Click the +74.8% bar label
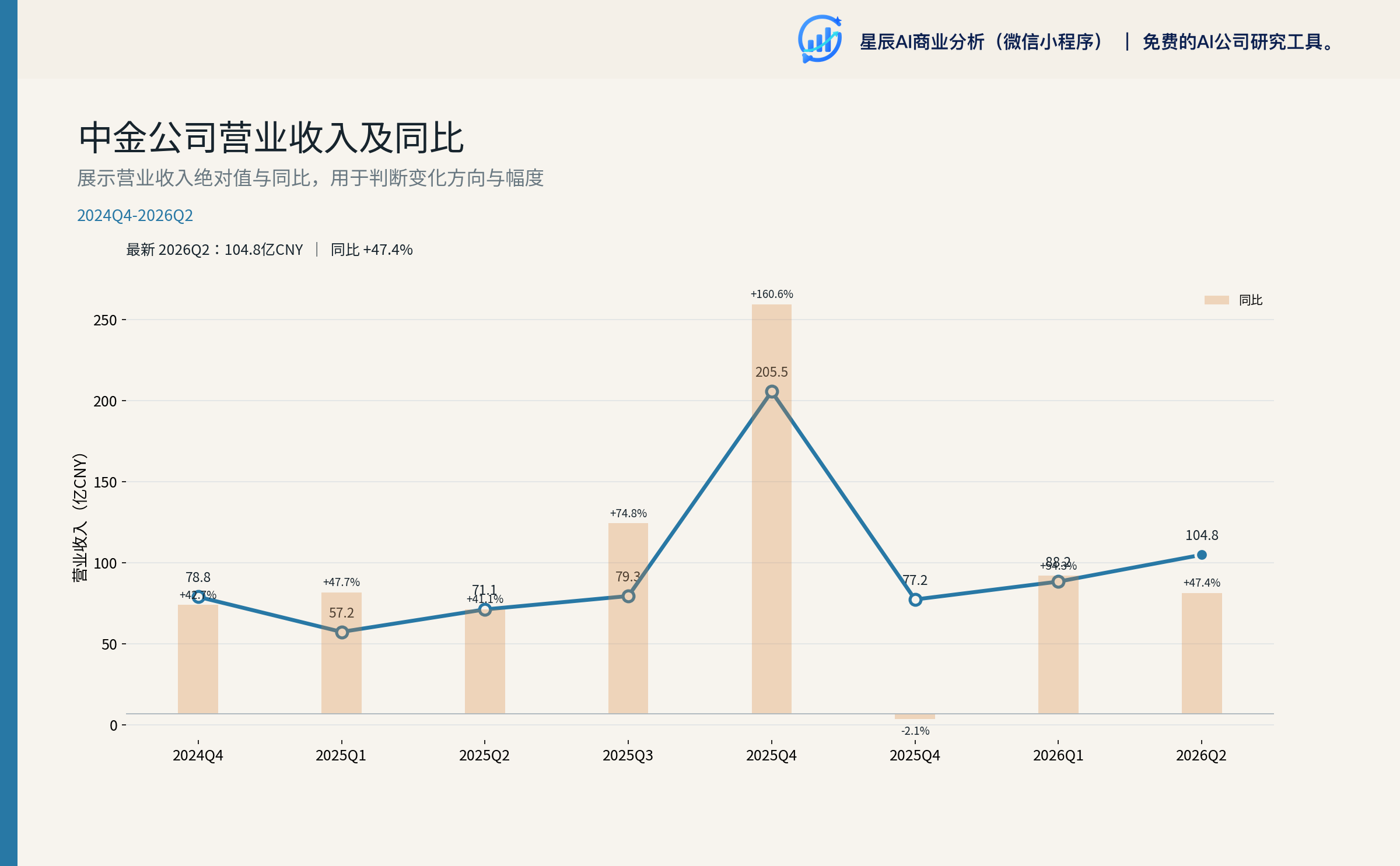This screenshot has height=866, width=1400. (x=628, y=513)
